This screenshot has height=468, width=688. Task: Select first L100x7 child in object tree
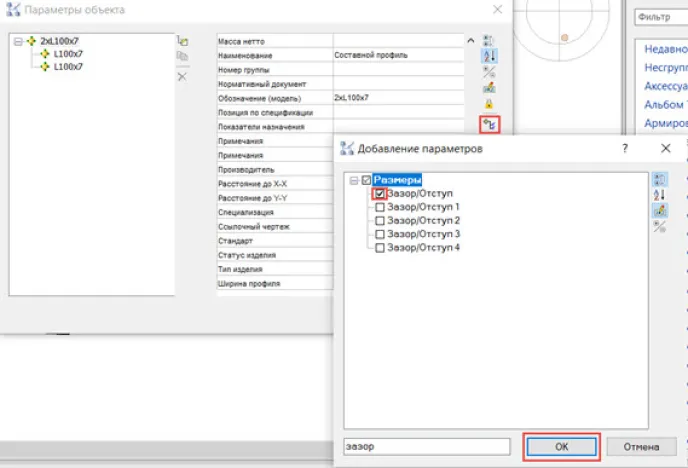point(67,54)
